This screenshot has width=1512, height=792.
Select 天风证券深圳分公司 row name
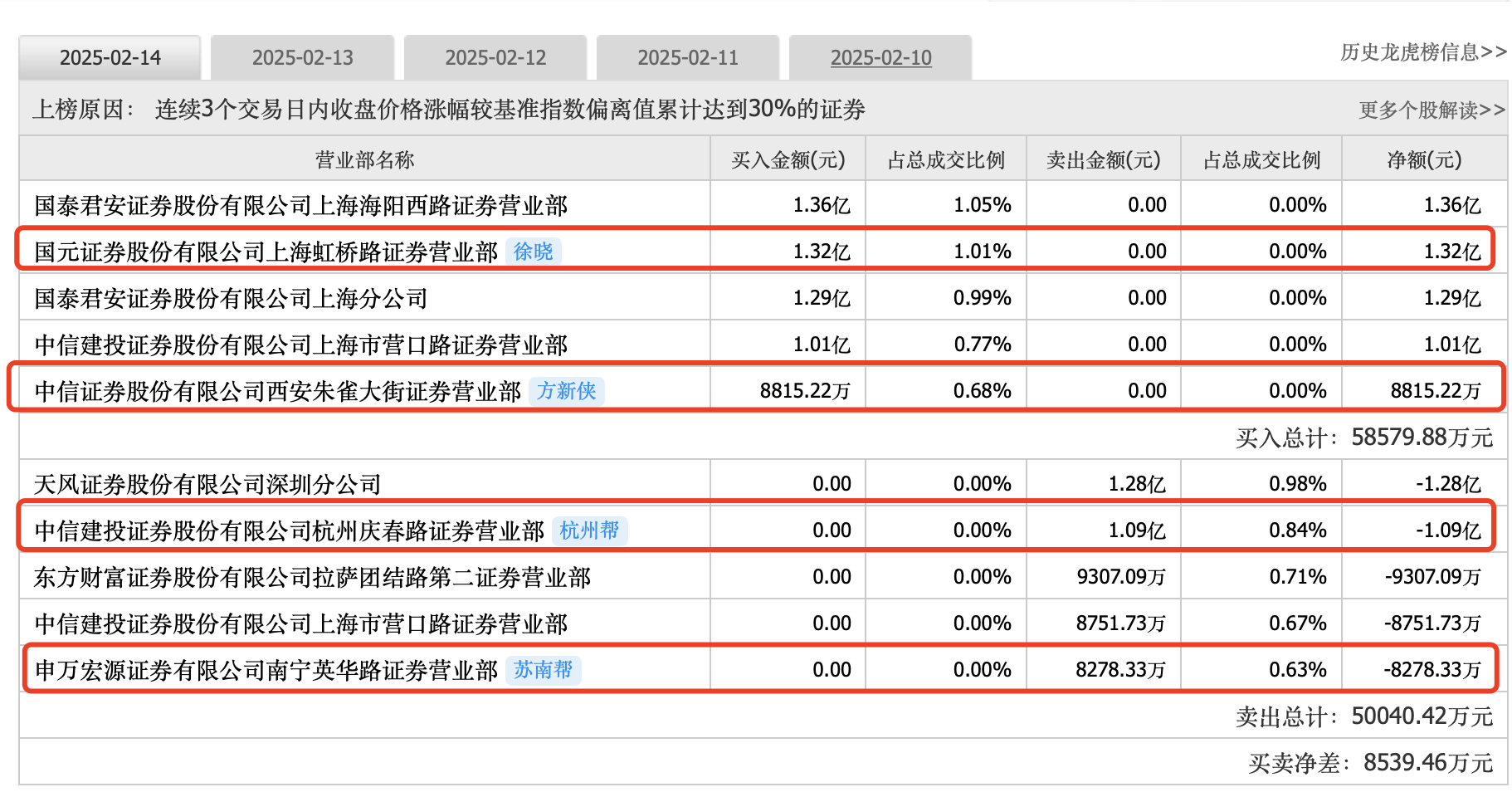click(207, 484)
